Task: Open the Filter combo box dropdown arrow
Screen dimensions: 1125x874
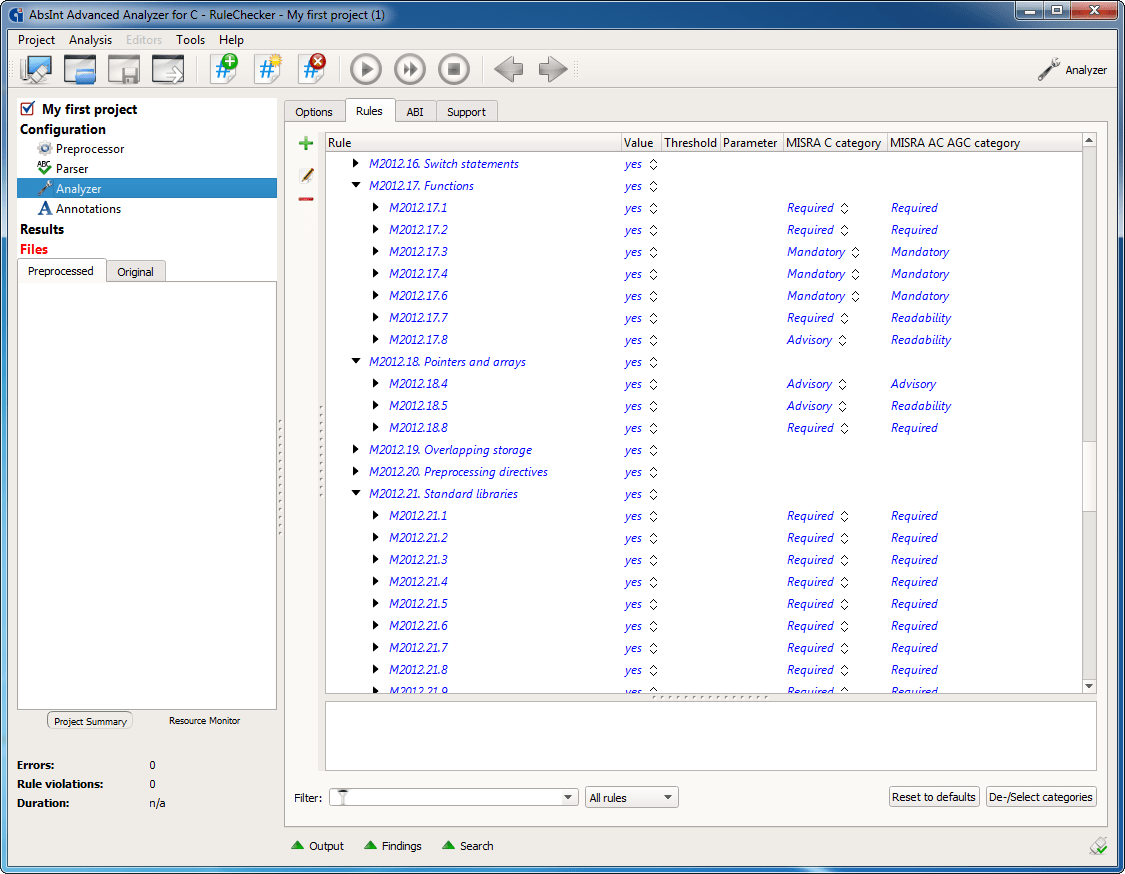Action: [x=568, y=797]
